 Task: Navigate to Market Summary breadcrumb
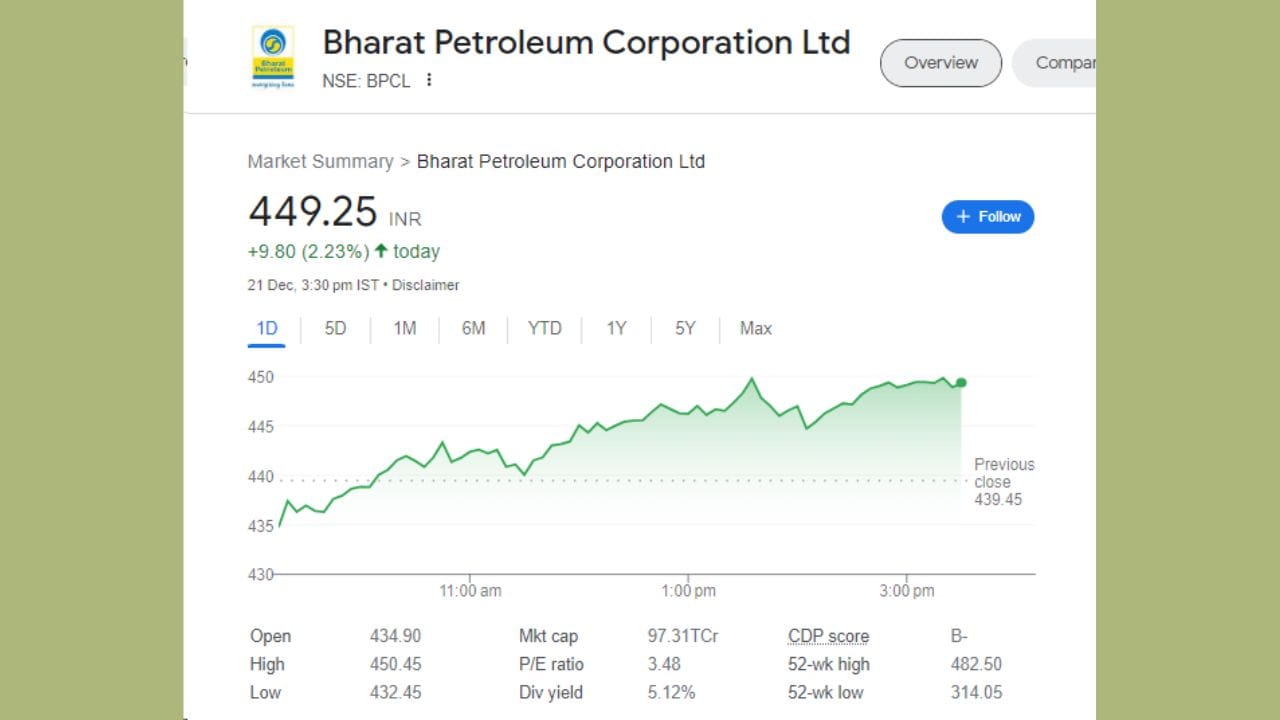click(x=320, y=161)
